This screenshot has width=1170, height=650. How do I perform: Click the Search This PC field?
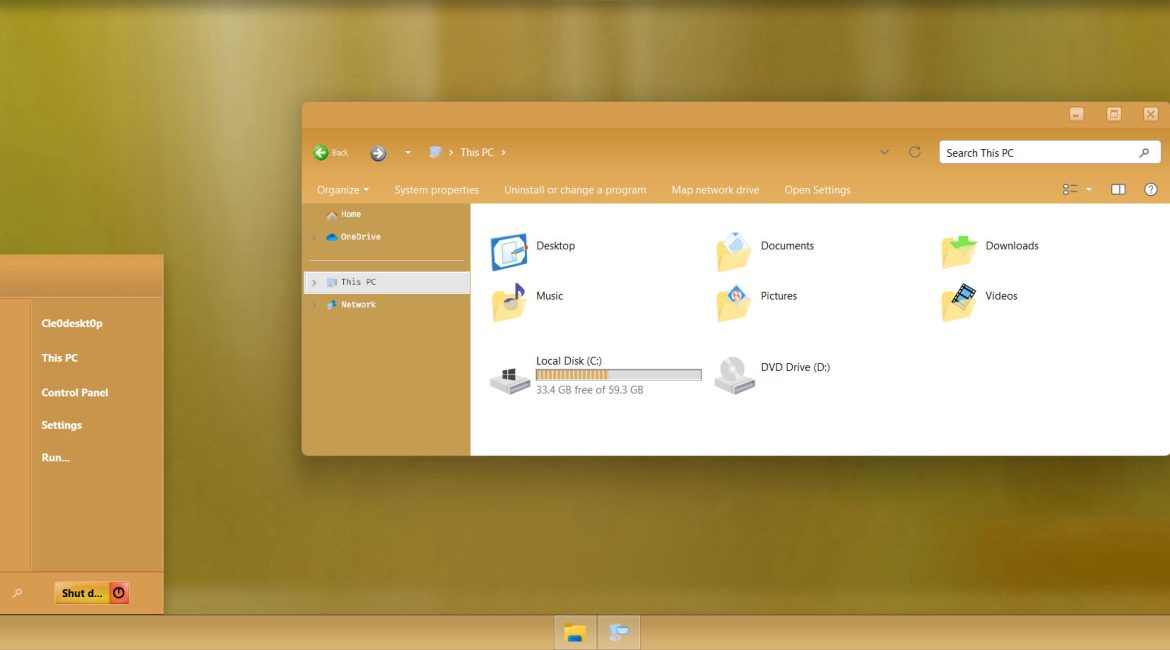[x=1038, y=153]
